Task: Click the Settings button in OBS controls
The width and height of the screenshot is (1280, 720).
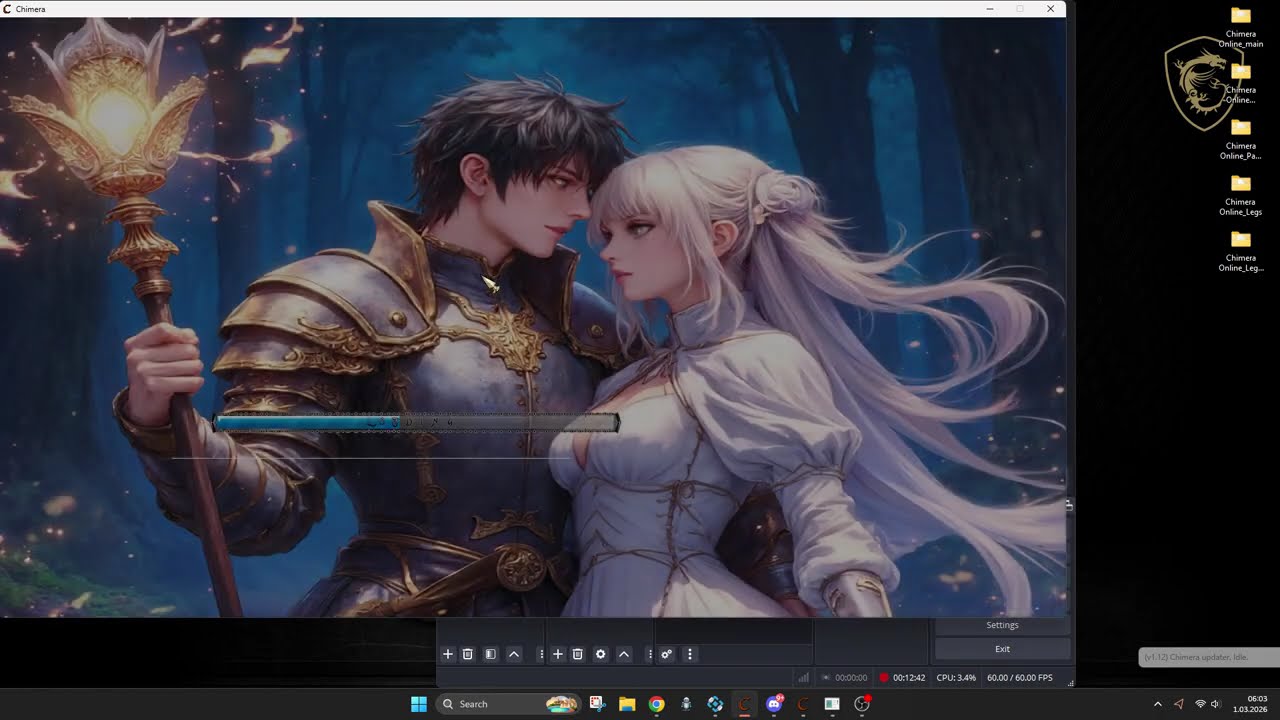Action: [1002, 625]
